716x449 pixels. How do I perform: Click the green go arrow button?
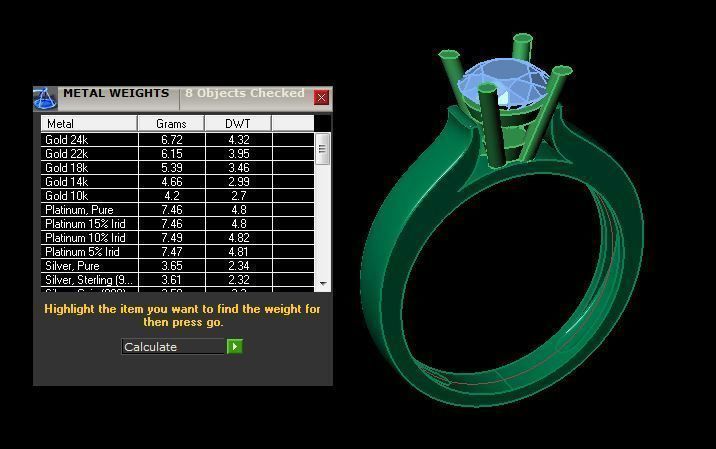pyautogui.click(x=235, y=347)
